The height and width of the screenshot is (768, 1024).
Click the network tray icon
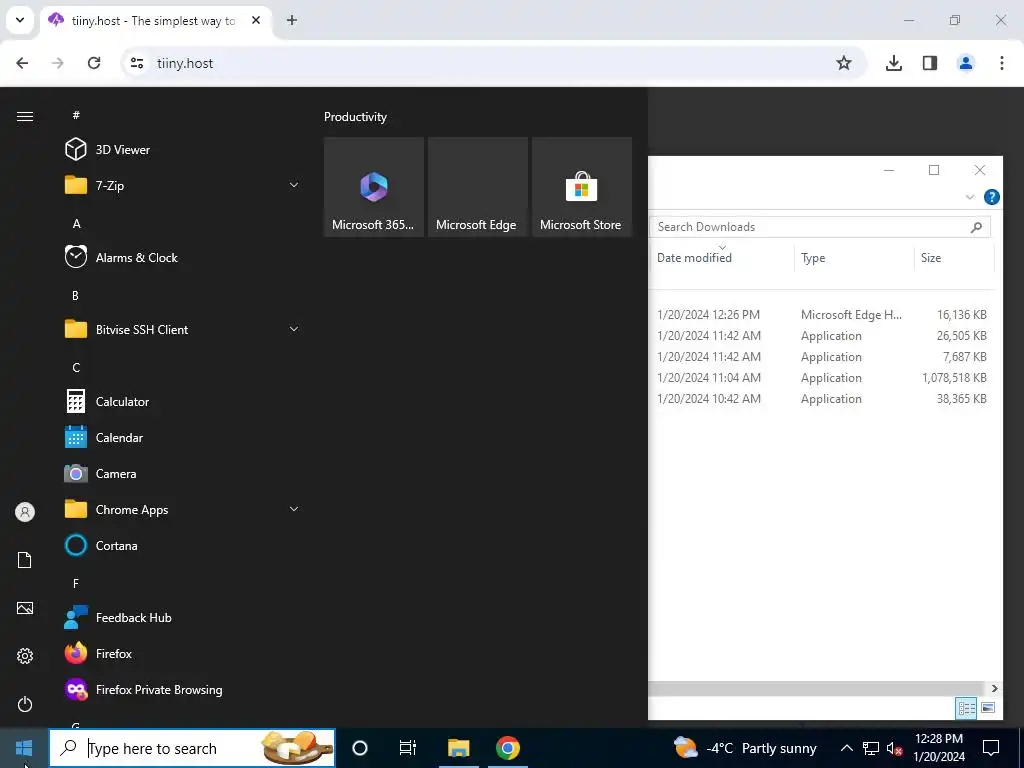(x=871, y=748)
